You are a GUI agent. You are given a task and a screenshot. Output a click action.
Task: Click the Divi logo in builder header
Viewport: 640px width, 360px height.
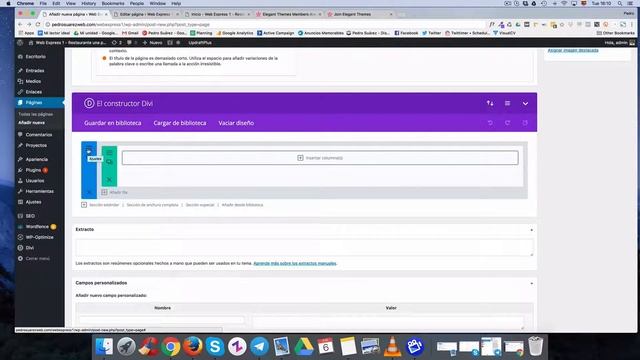(x=89, y=103)
